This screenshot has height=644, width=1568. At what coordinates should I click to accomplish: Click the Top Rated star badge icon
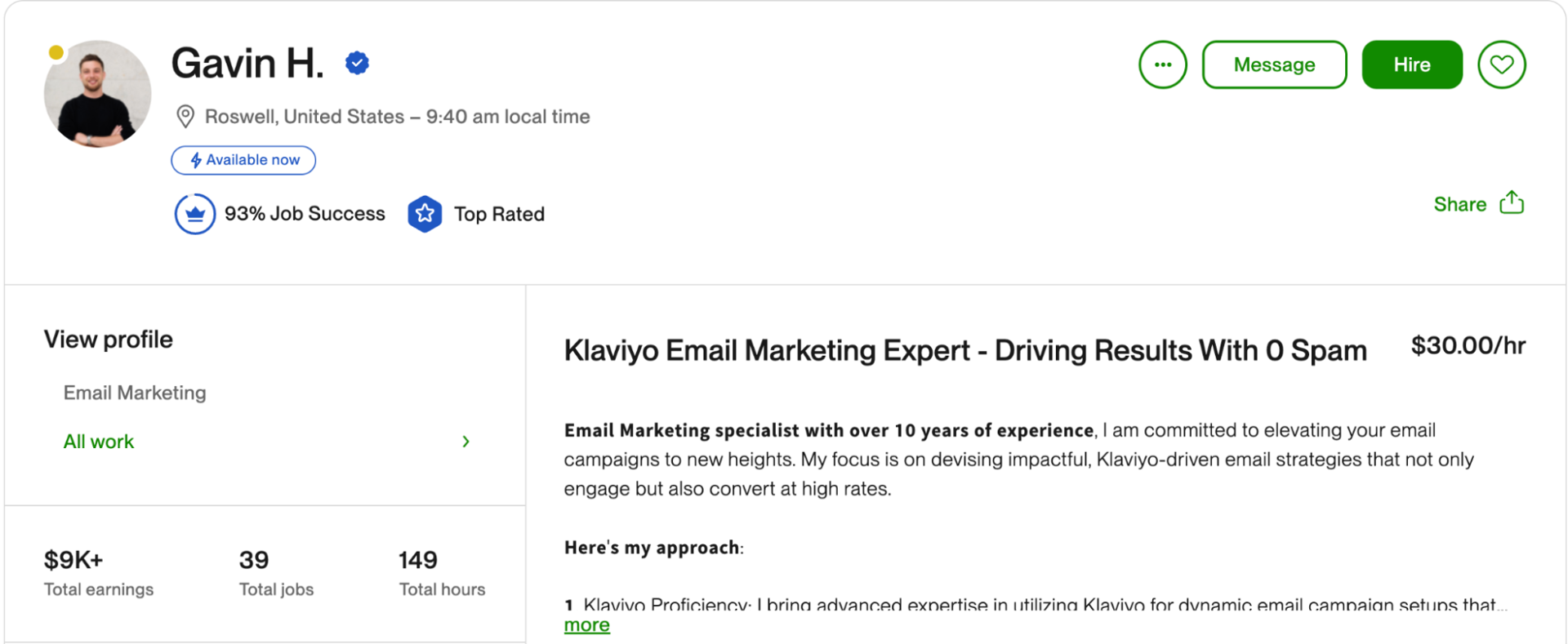click(x=425, y=214)
